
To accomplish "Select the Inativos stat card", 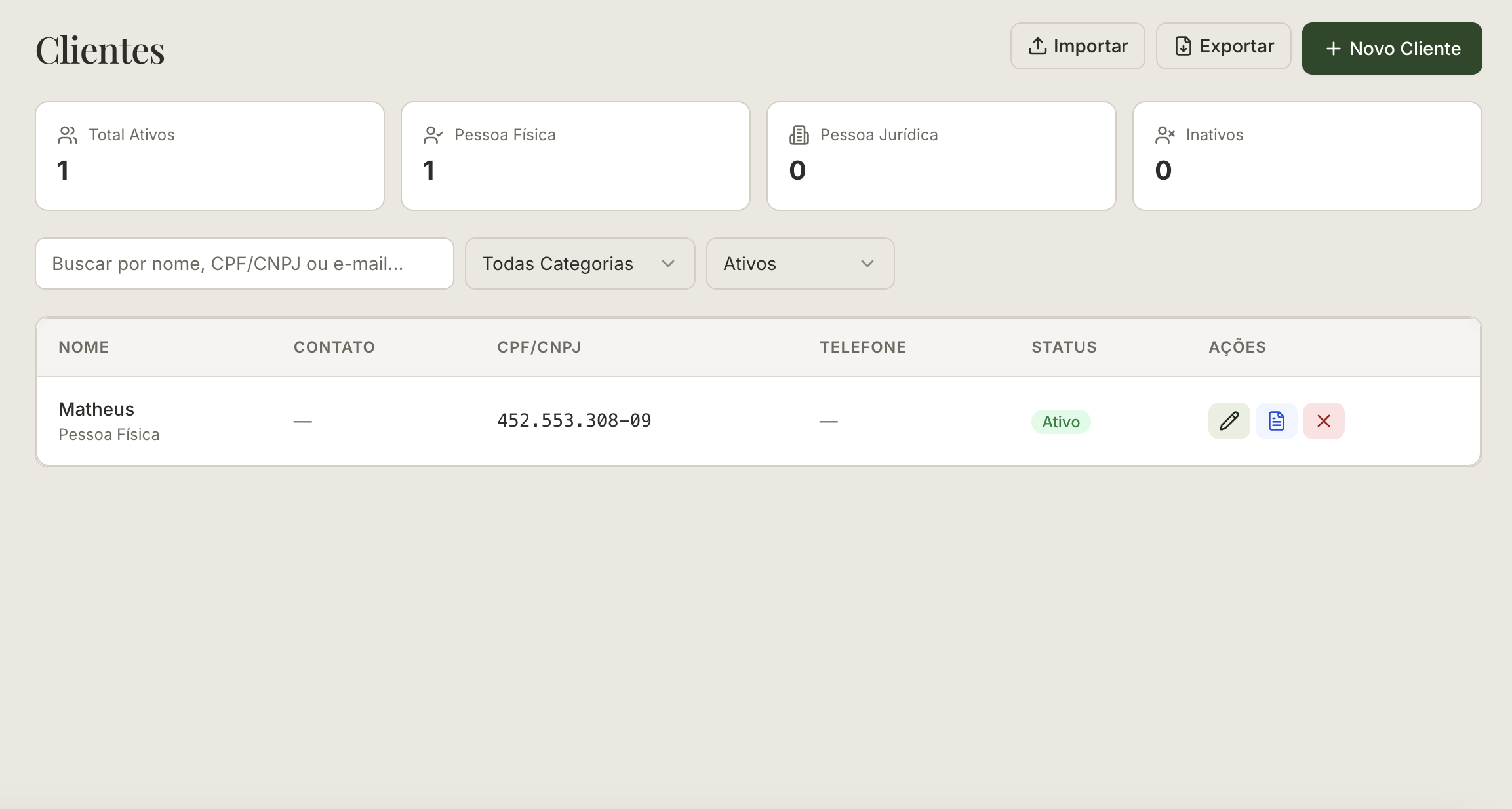I will pyautogui.click(x=1307, y=156).
